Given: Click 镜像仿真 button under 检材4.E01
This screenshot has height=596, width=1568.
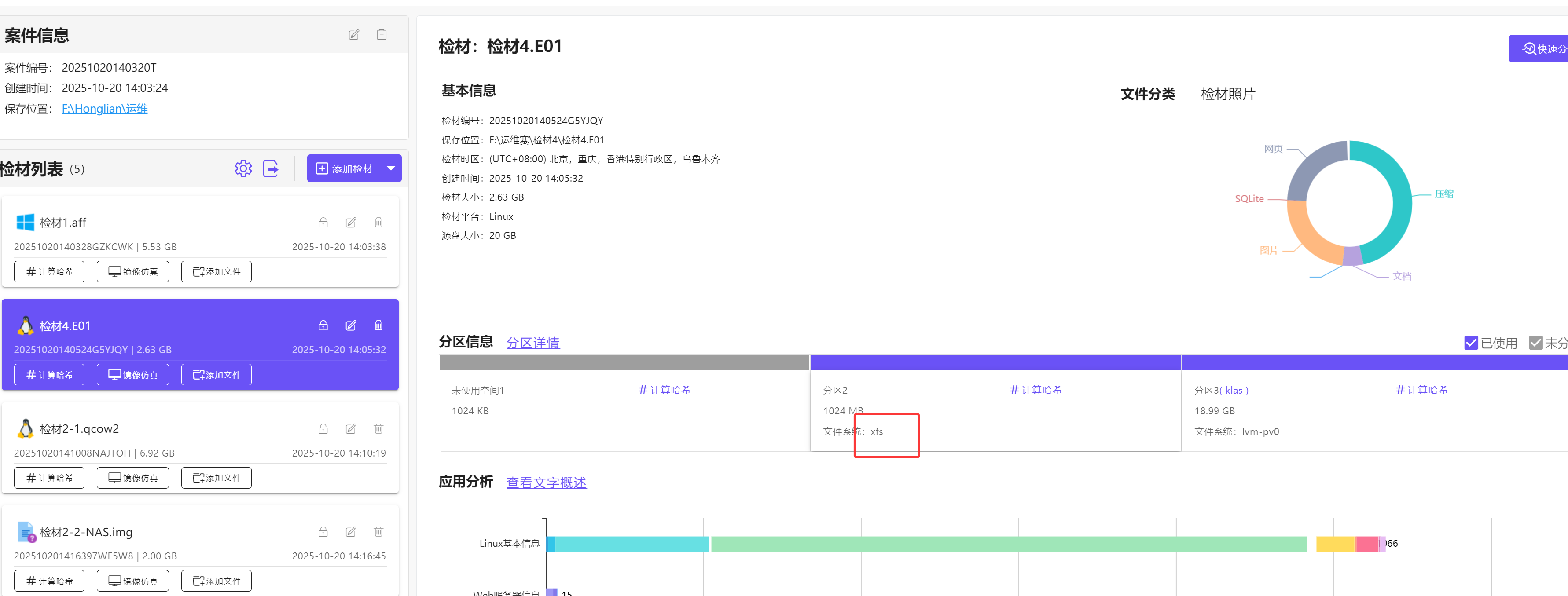Looking at the screenshot, I should (133, 375).
